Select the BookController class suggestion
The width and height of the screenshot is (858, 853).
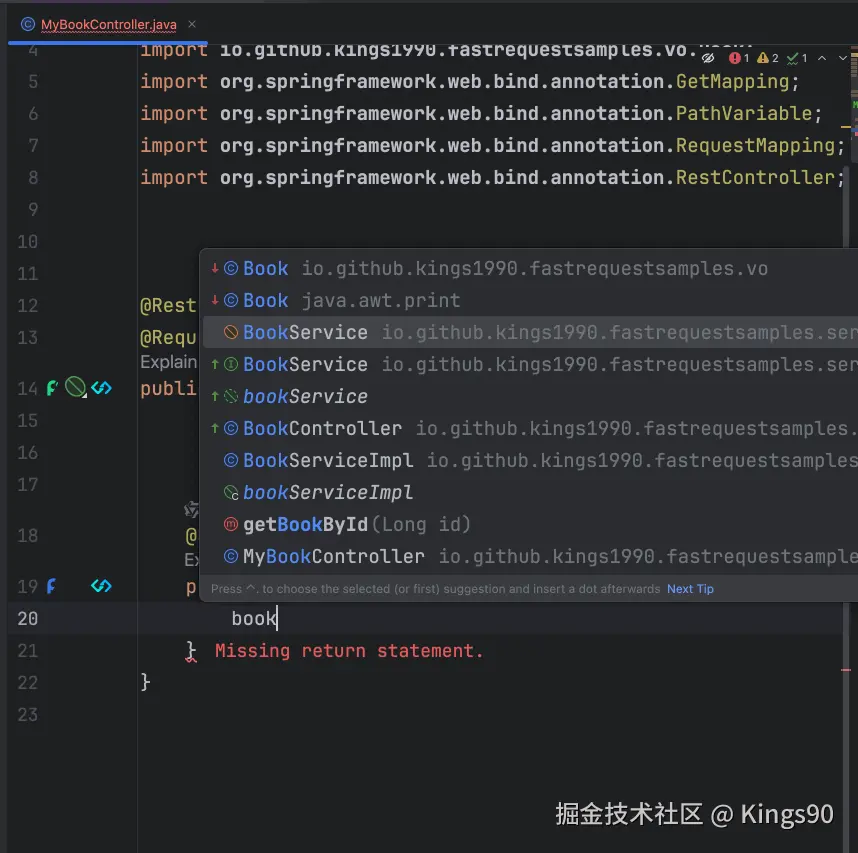point(531,428)
